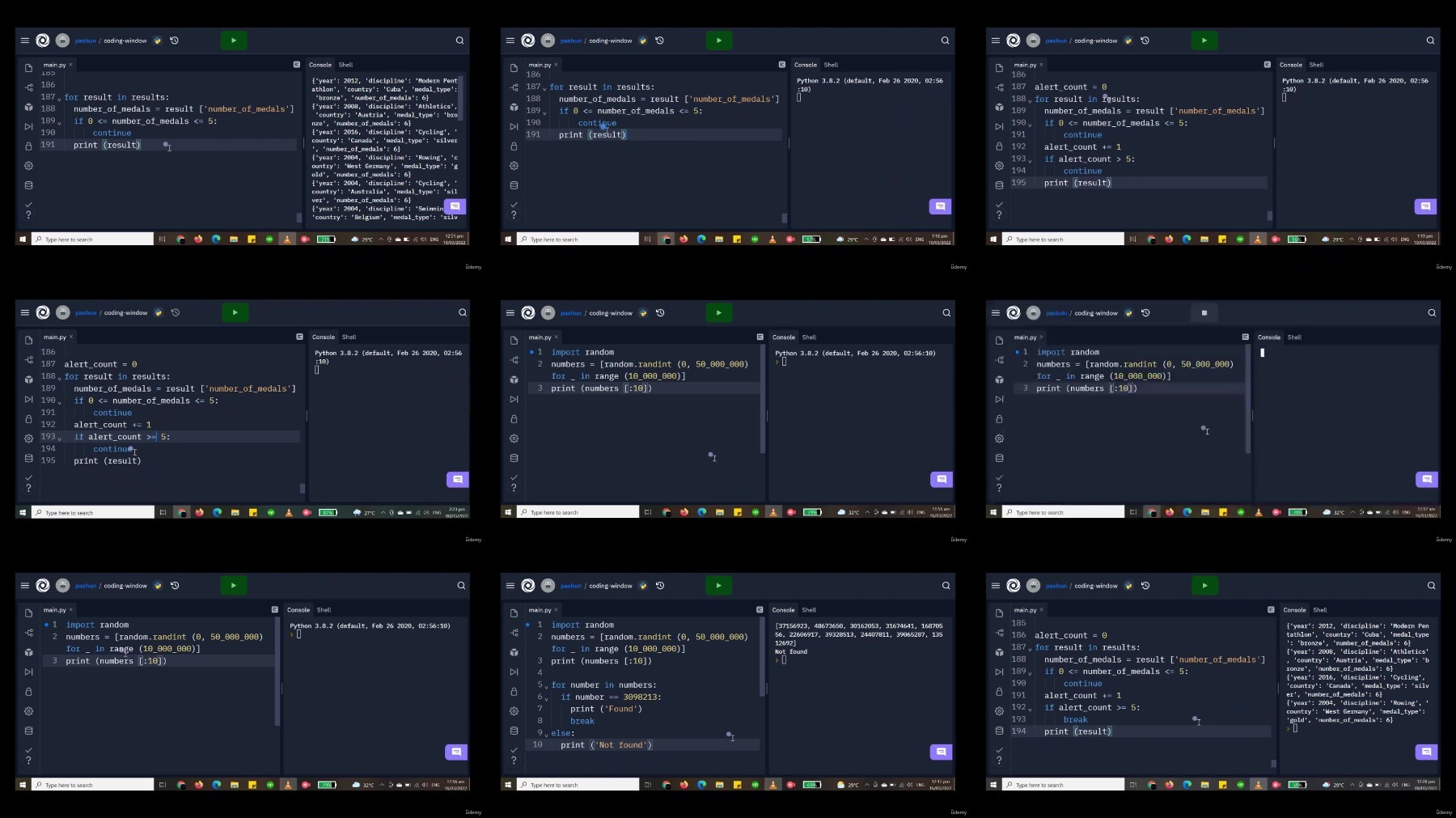Open the Packages cube in top-left frame
The image size is (1456, 818).
point(28,107)
